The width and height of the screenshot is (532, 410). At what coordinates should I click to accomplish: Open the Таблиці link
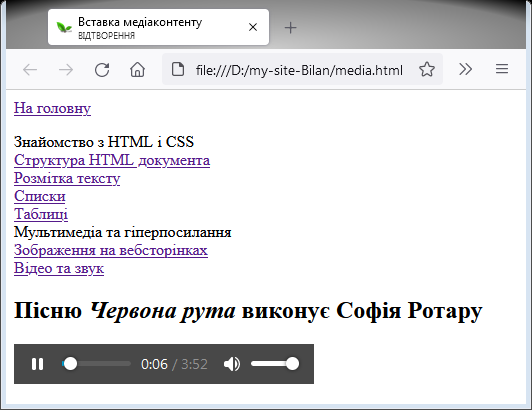click(x=41, y=214)
